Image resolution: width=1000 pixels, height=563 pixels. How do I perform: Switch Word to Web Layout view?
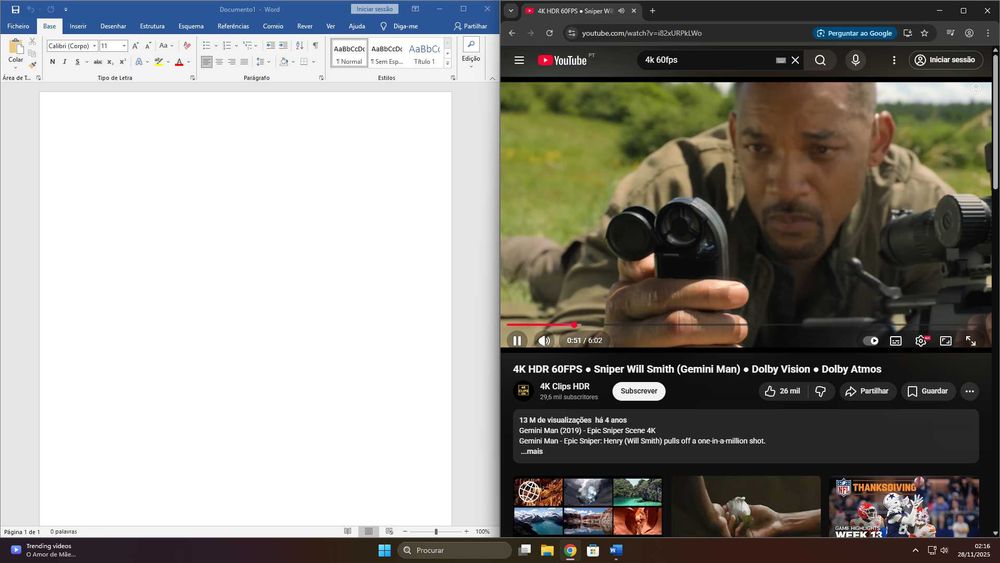pos(389,531)
